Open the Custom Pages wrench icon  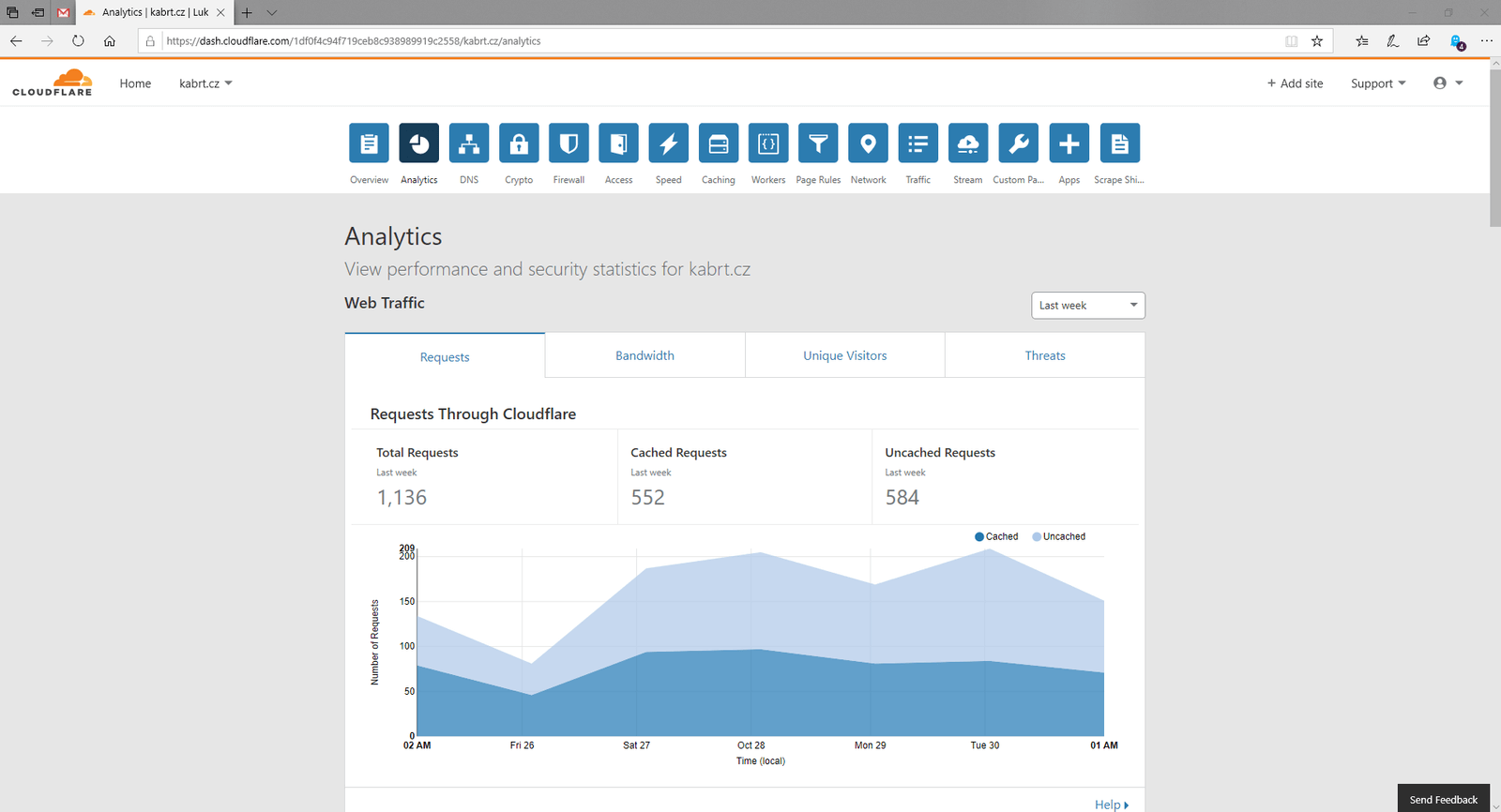pos(1018,143)
